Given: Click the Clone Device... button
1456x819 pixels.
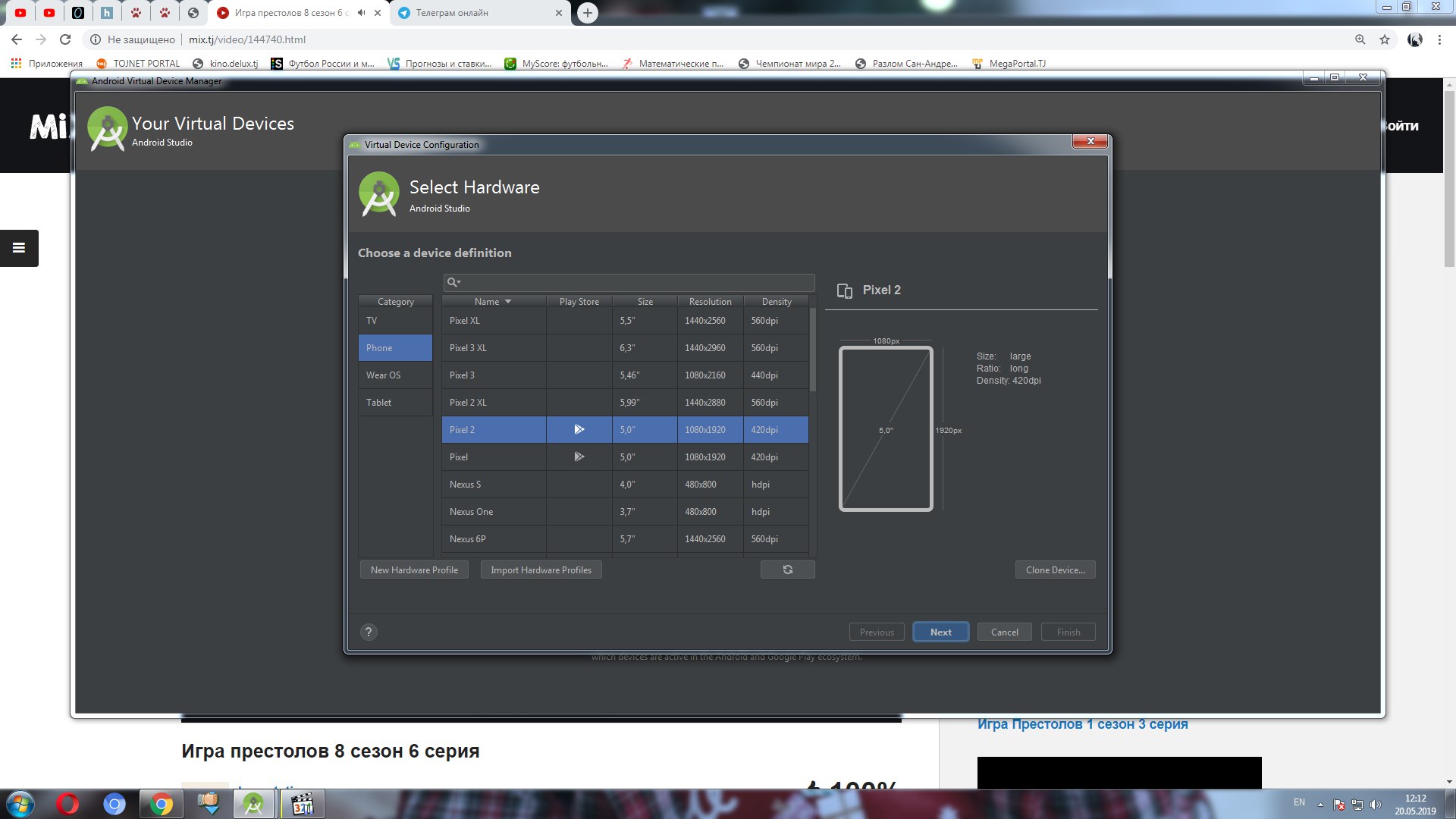Looking at the screenshot, I should click(1055, 570).
